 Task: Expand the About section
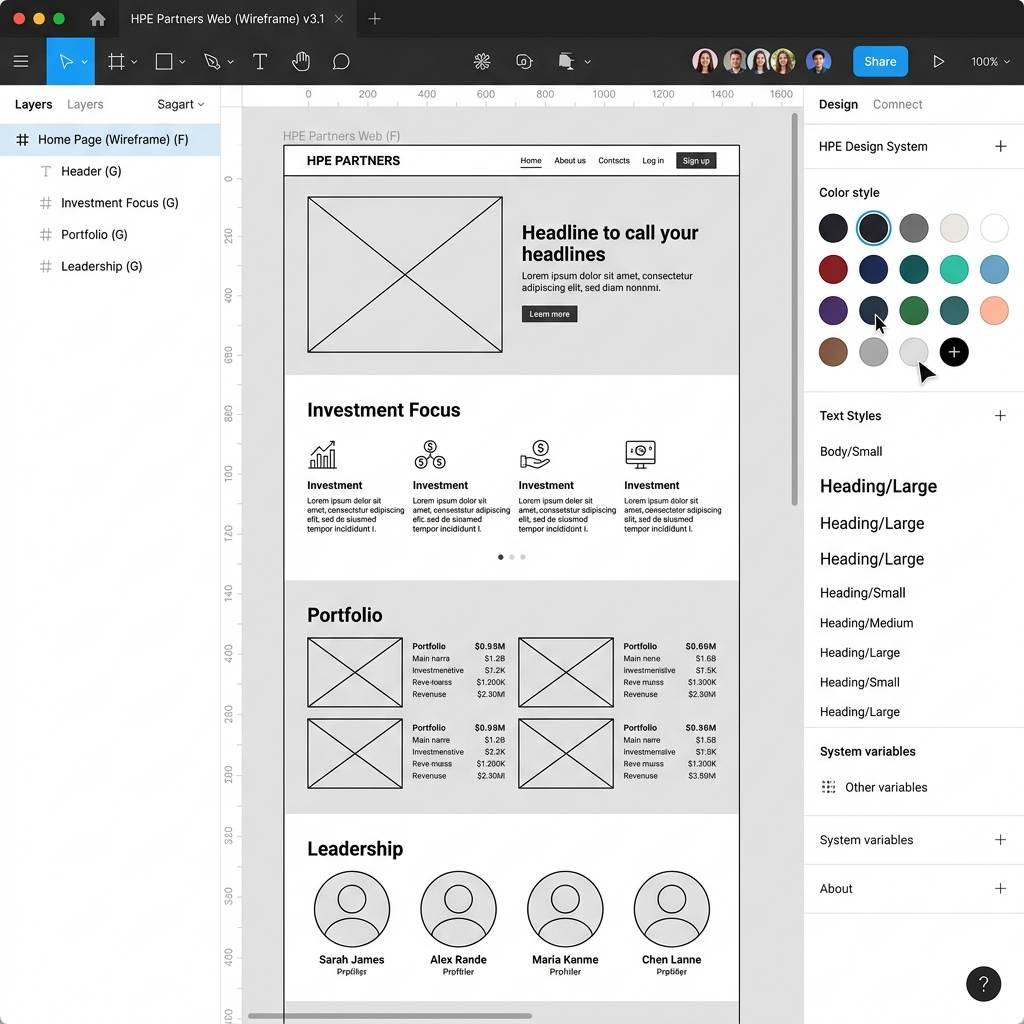[x=1000, y=888]
